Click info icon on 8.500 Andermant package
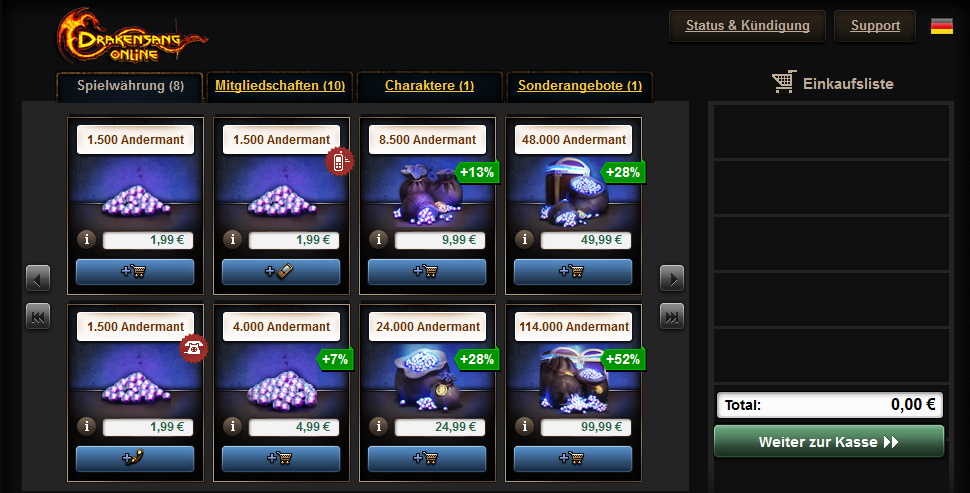The width and height of the screenshot is (970, 493). point(379,239)
